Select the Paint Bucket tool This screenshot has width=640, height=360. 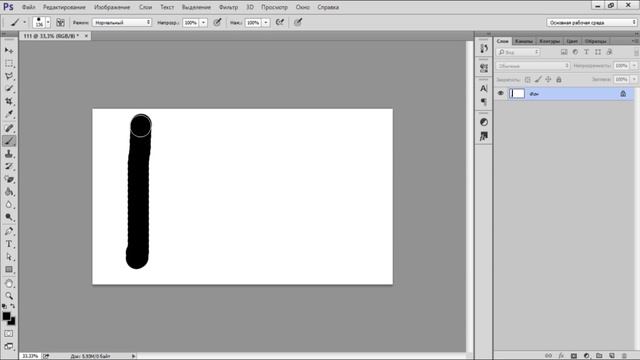click(9, 192)
